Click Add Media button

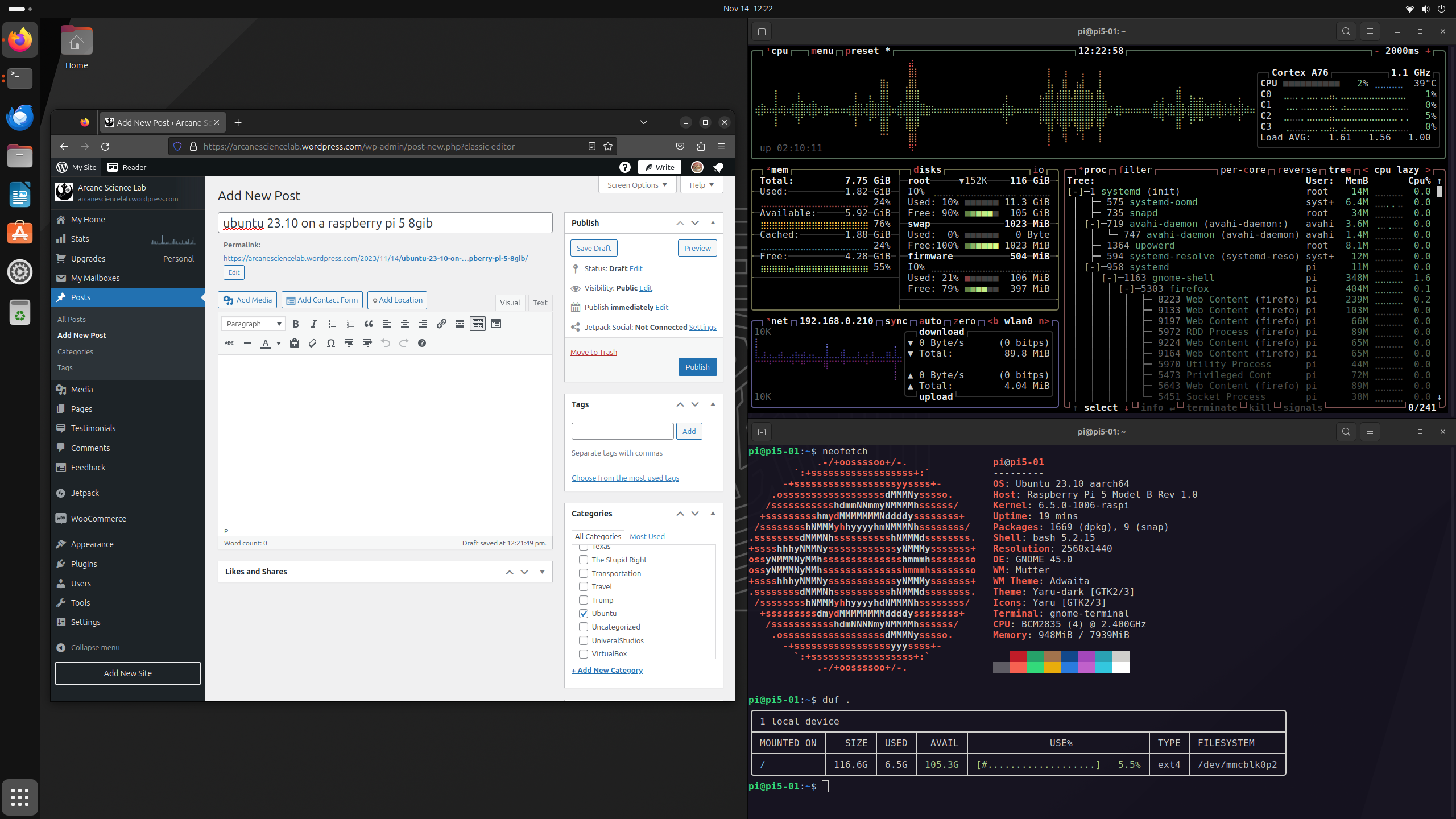pos(247,300)
